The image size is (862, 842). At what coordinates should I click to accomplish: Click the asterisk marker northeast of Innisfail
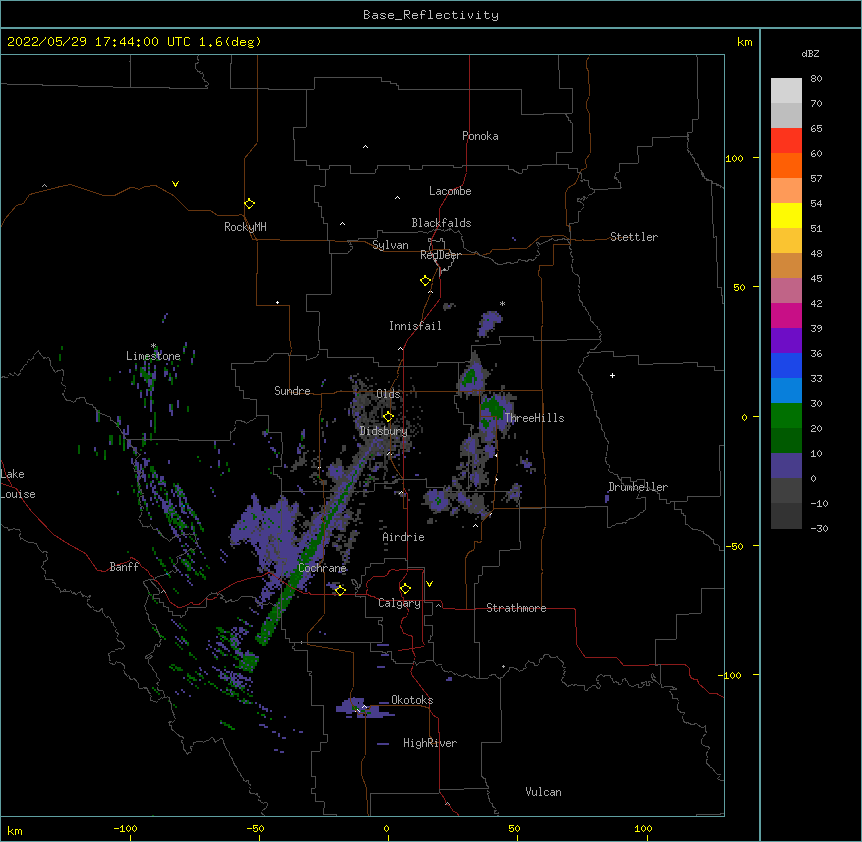pyautogui.click(x=502, y=303)
